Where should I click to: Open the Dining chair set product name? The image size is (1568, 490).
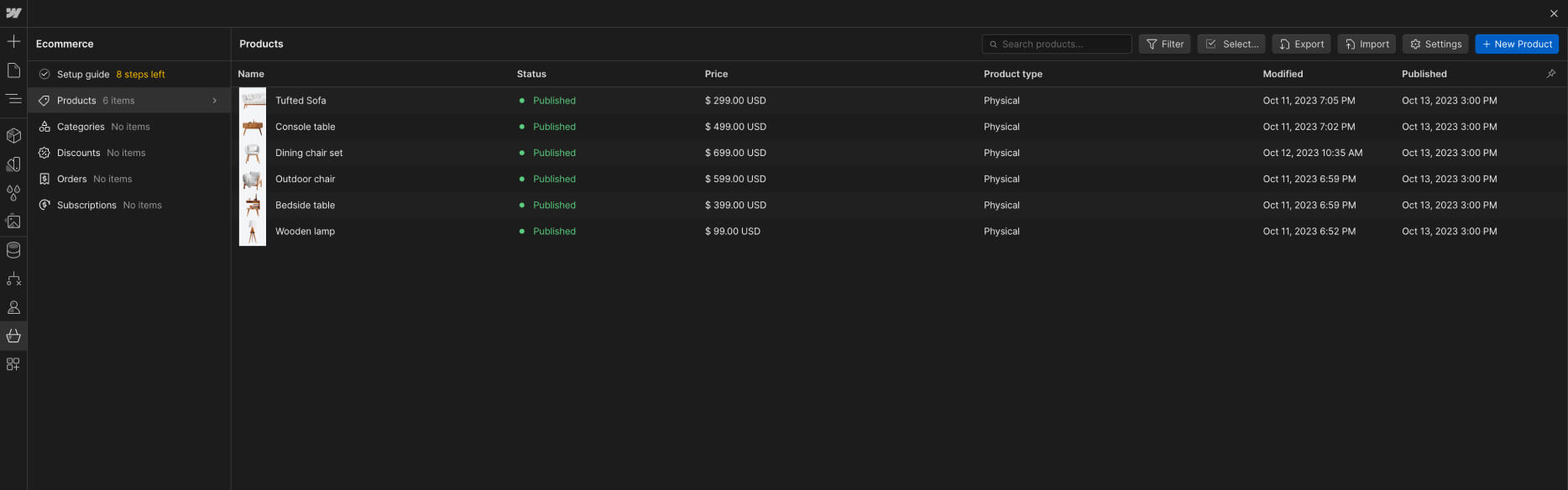[309, 153]
